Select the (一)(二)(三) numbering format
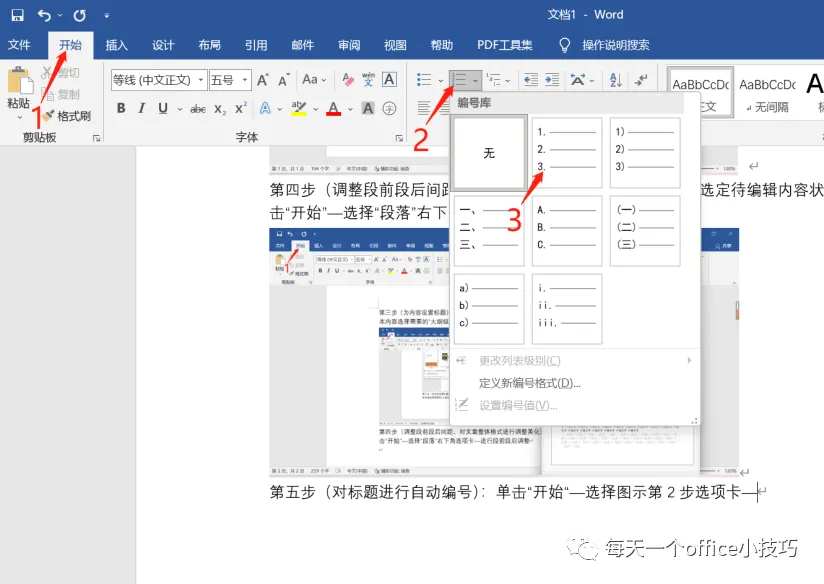Image resolution: width=824 pixels, height=584 pixels. (645, 231)
